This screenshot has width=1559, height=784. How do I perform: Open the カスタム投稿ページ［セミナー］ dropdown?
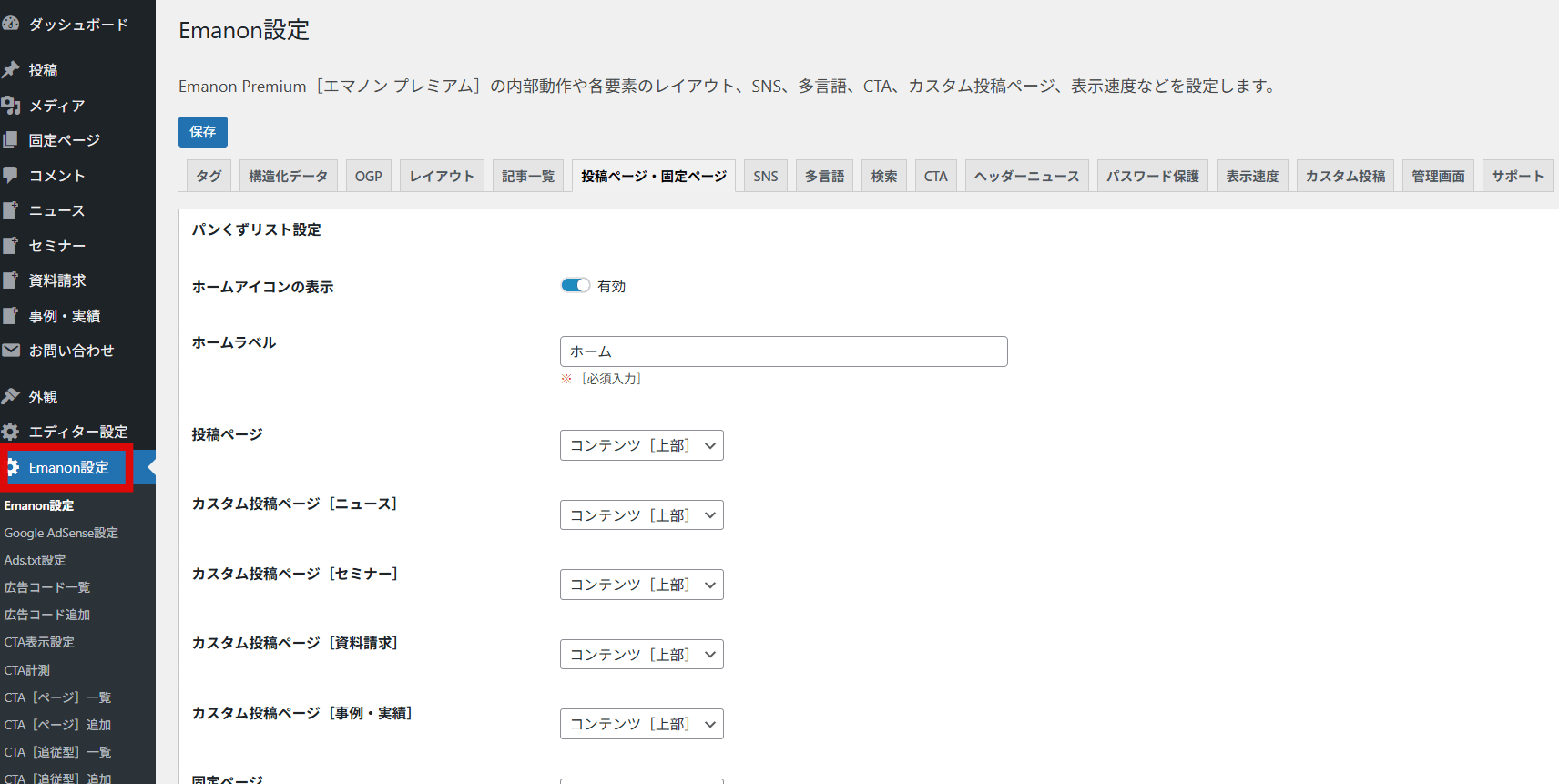pyautogui.click(x=642, y=585)
